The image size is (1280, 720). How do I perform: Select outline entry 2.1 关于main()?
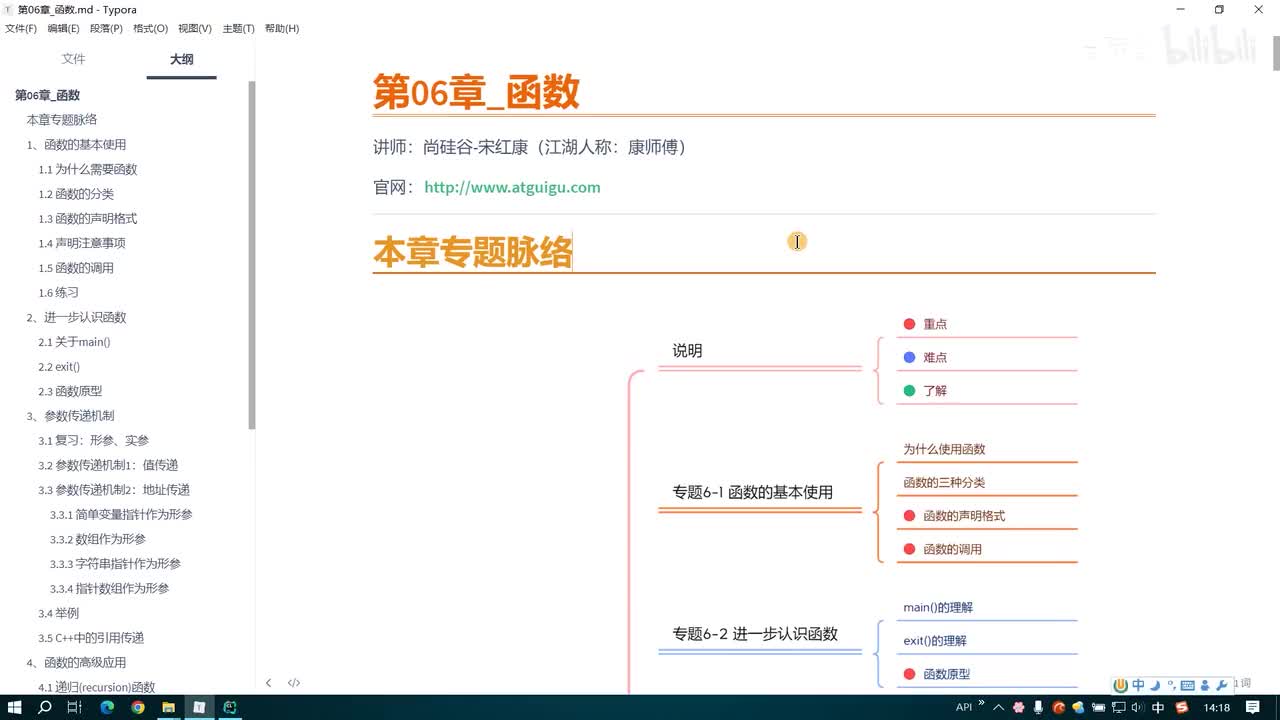tap(74, 342)
